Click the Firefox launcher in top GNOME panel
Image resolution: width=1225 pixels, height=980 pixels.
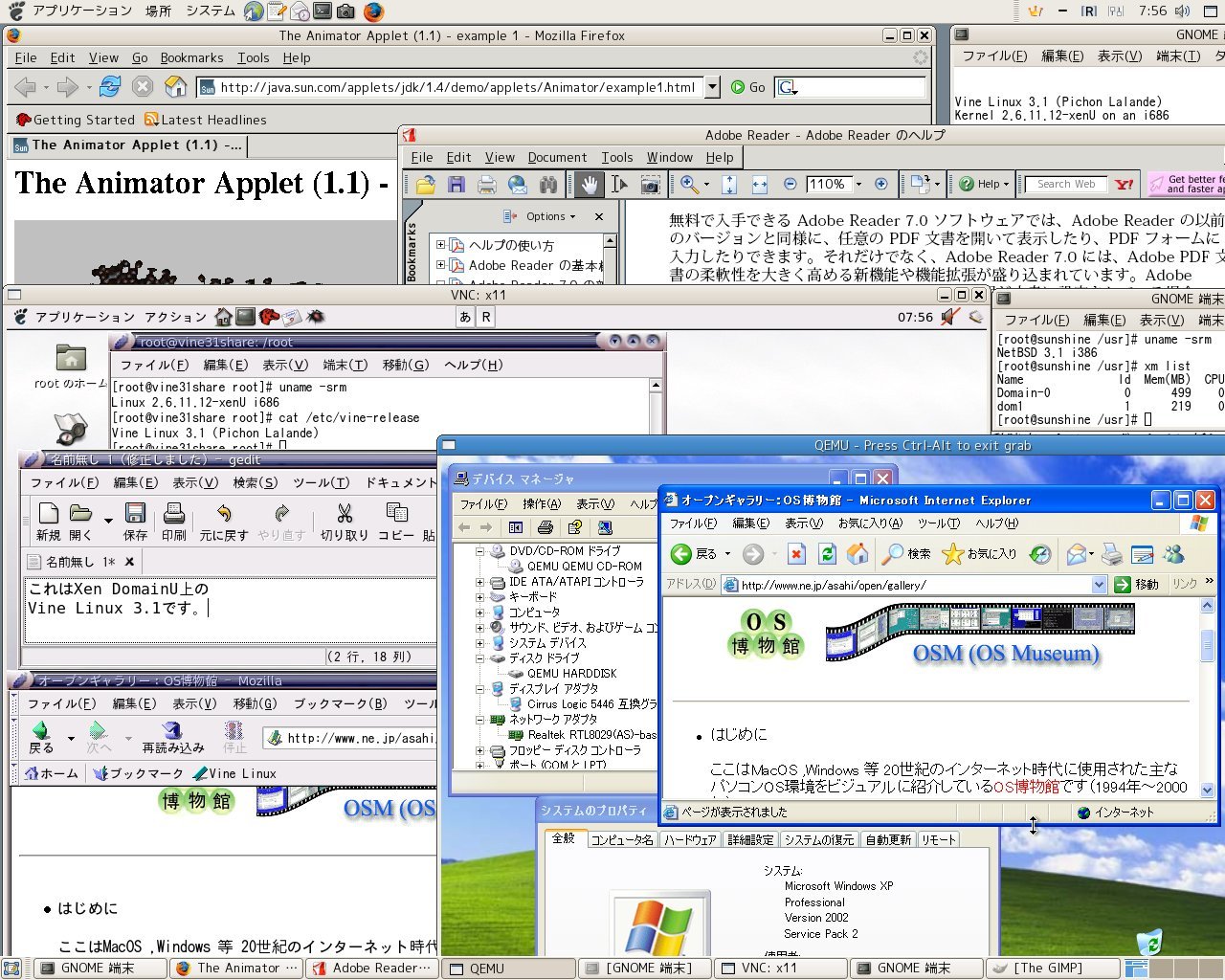coord(373,11)
